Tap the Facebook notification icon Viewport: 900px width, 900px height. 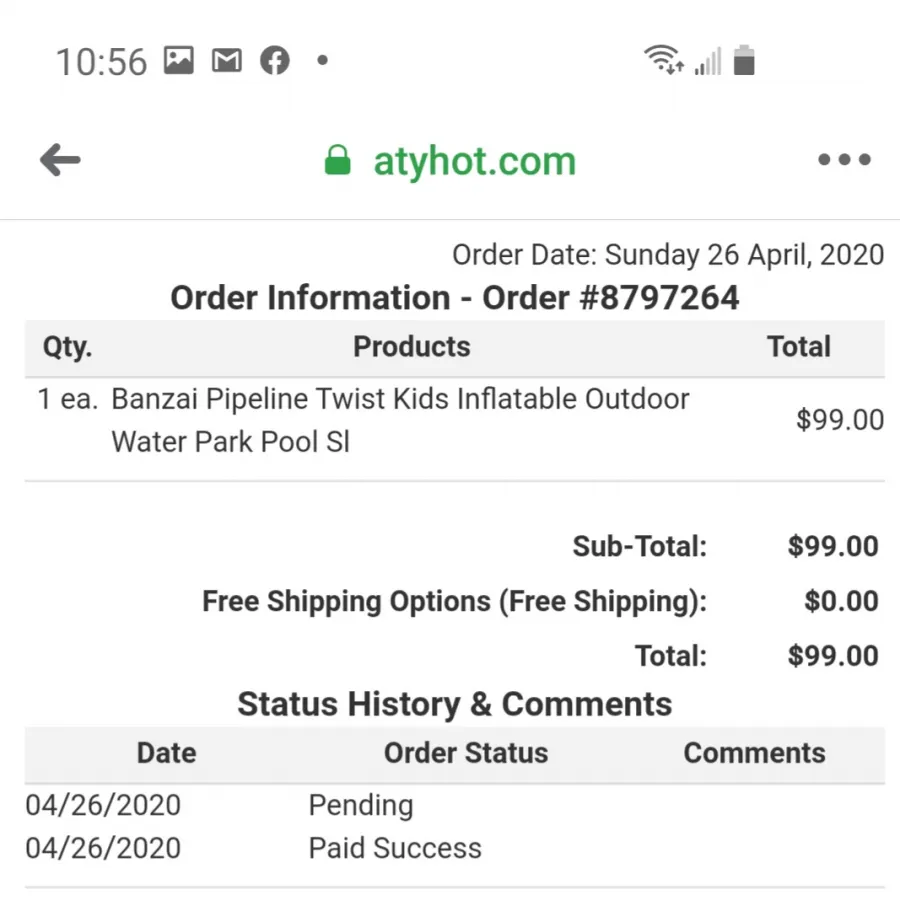pos(275,60)
